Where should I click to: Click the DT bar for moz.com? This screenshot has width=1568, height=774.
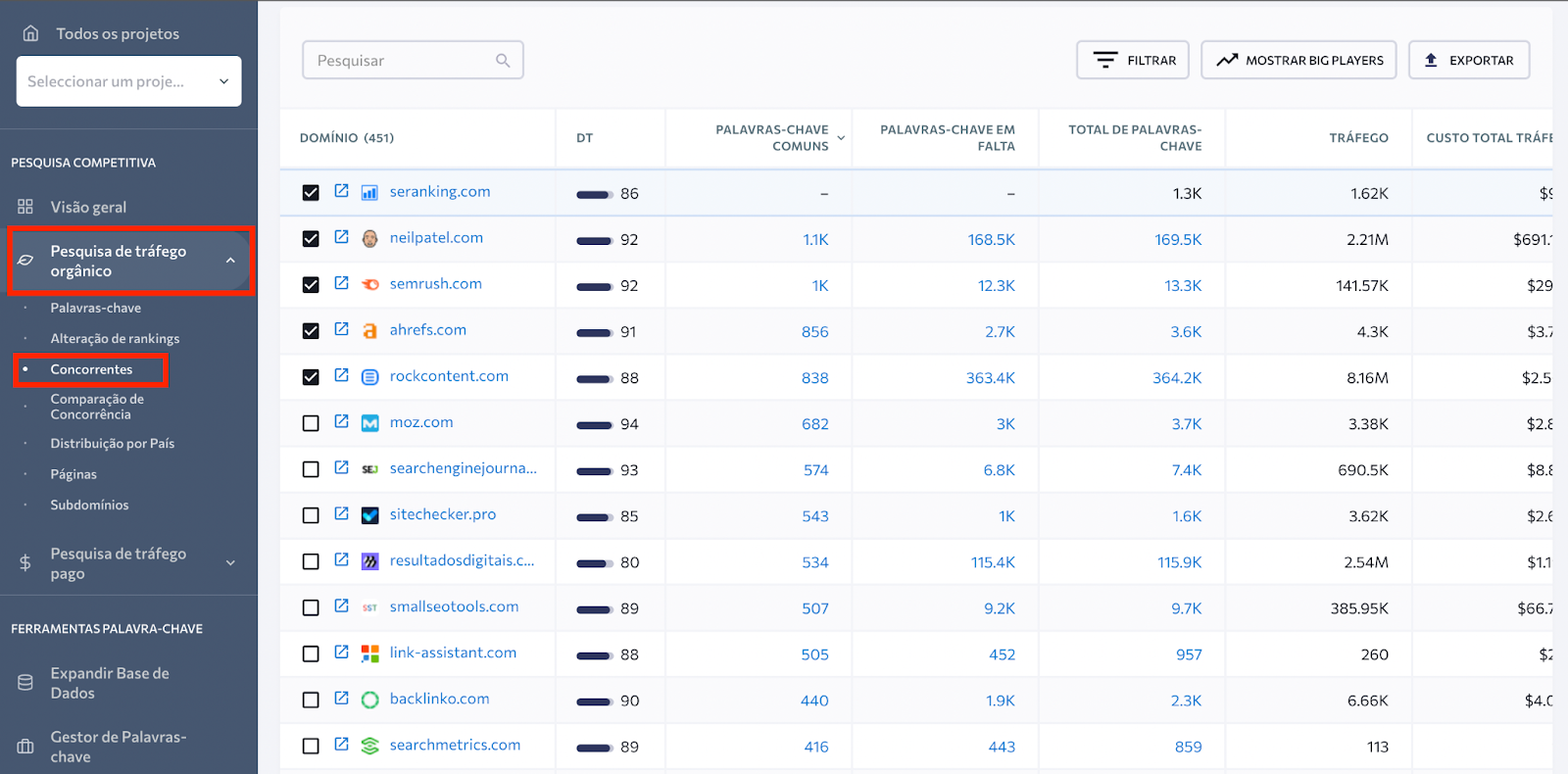pyautogui.click(x=594, y=424)
